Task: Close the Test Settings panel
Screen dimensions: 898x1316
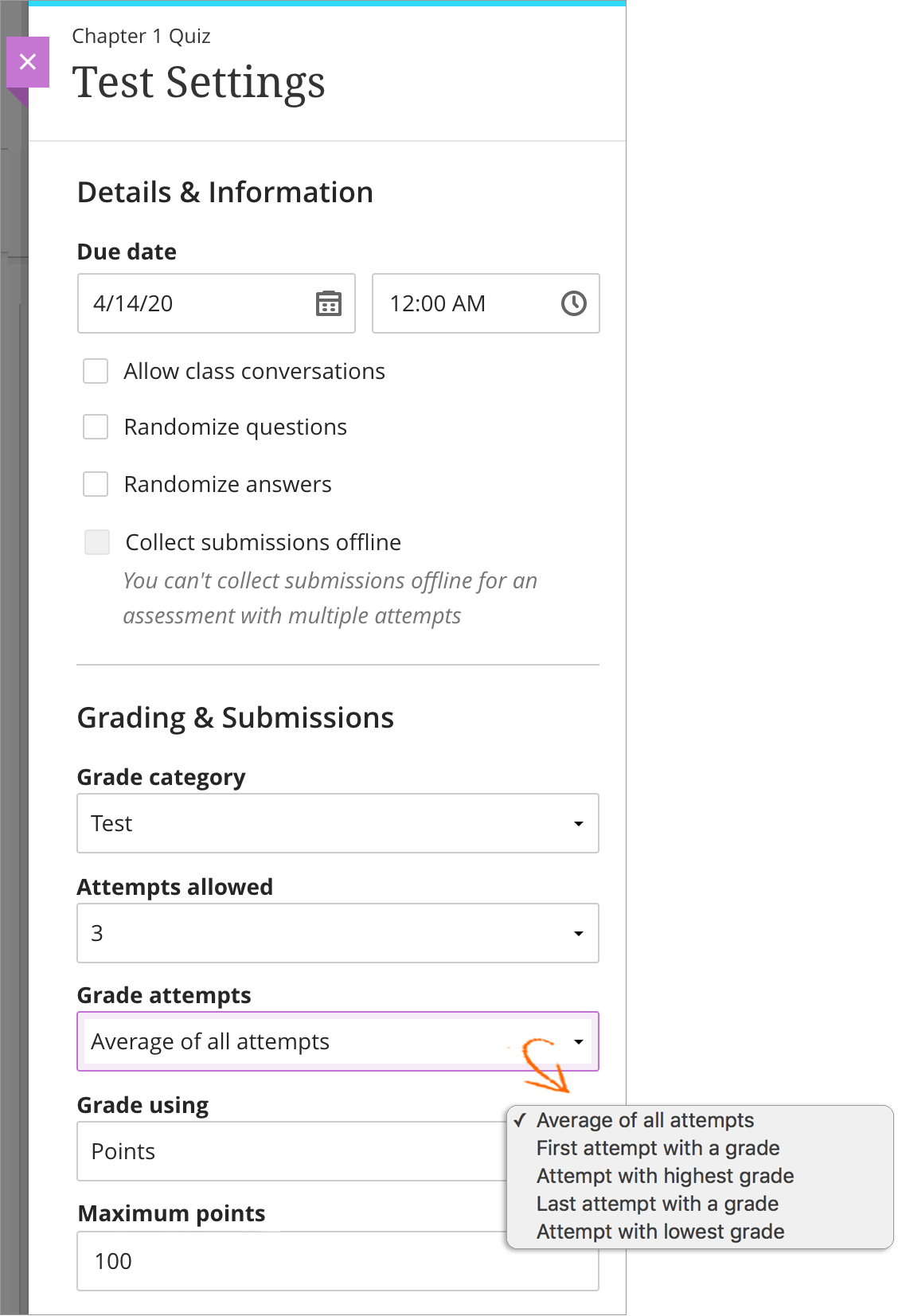Action: 28,62
